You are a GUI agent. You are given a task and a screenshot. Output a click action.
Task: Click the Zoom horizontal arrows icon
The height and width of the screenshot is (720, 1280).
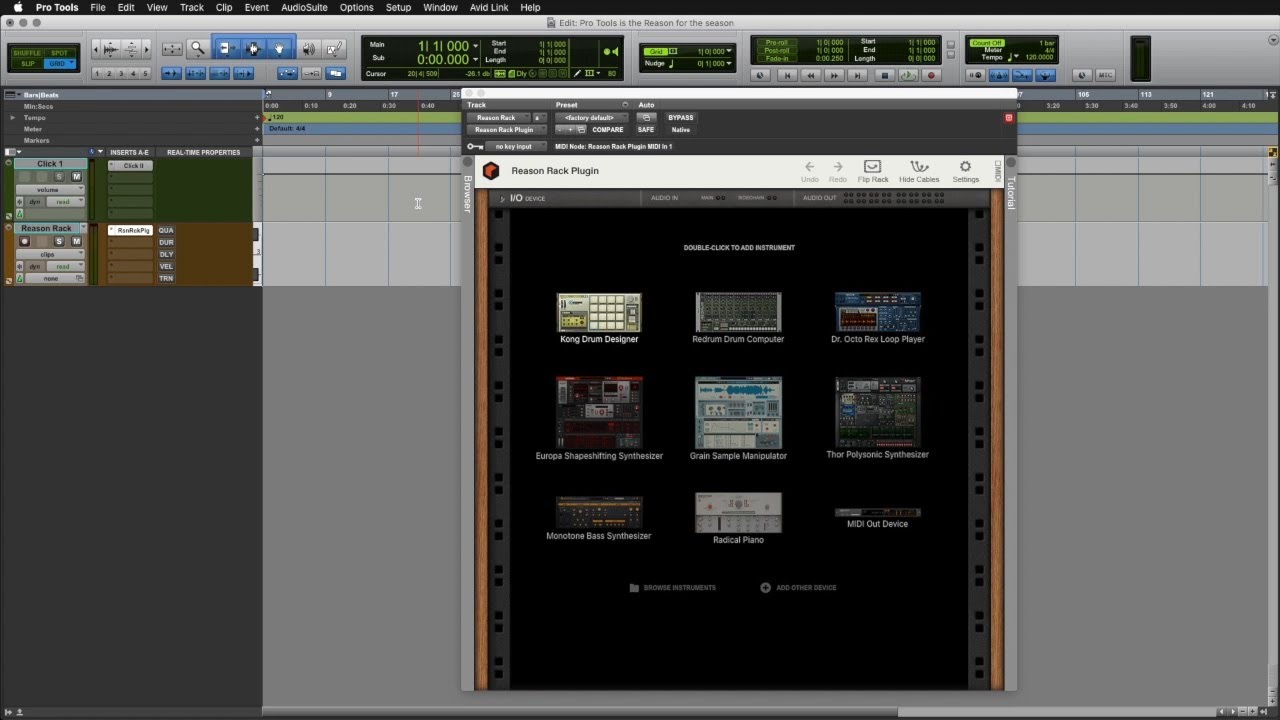point(172,48)
